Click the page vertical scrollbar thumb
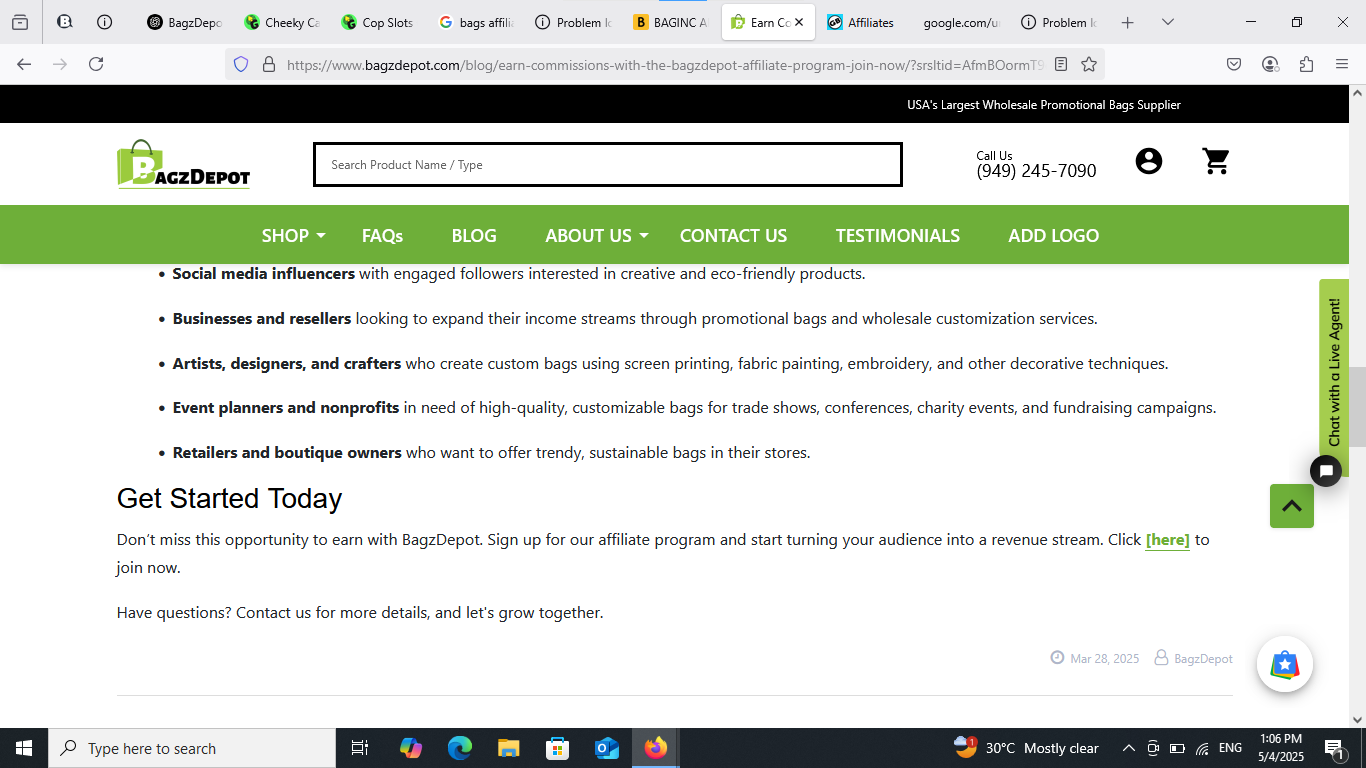The image size is (1366, 768). [x=1357, y=407]
